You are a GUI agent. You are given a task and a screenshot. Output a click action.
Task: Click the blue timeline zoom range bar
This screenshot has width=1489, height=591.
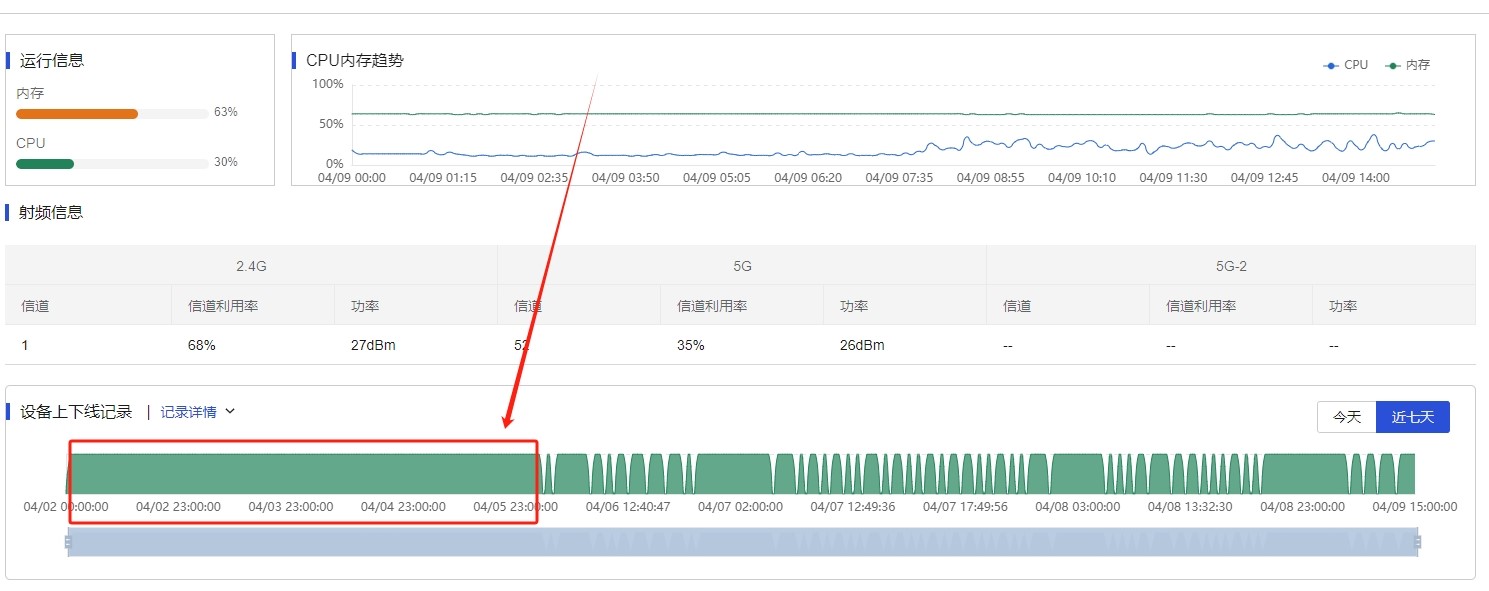pyautogui.click(x=742, y=542)
